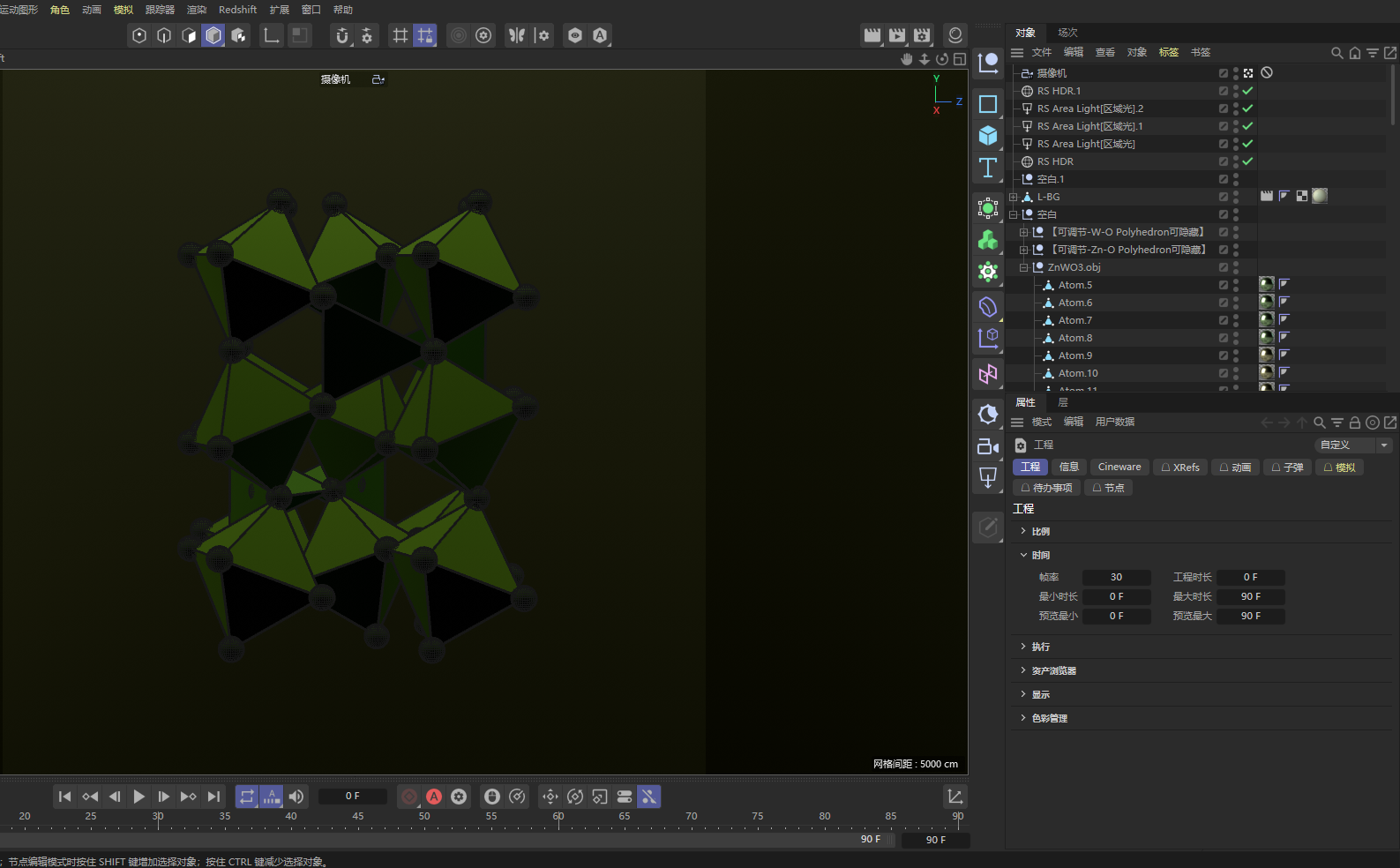Select the Polygons mode icon in top toolbar
This screenshot has height=868, width=1400.
click(189, 35)
